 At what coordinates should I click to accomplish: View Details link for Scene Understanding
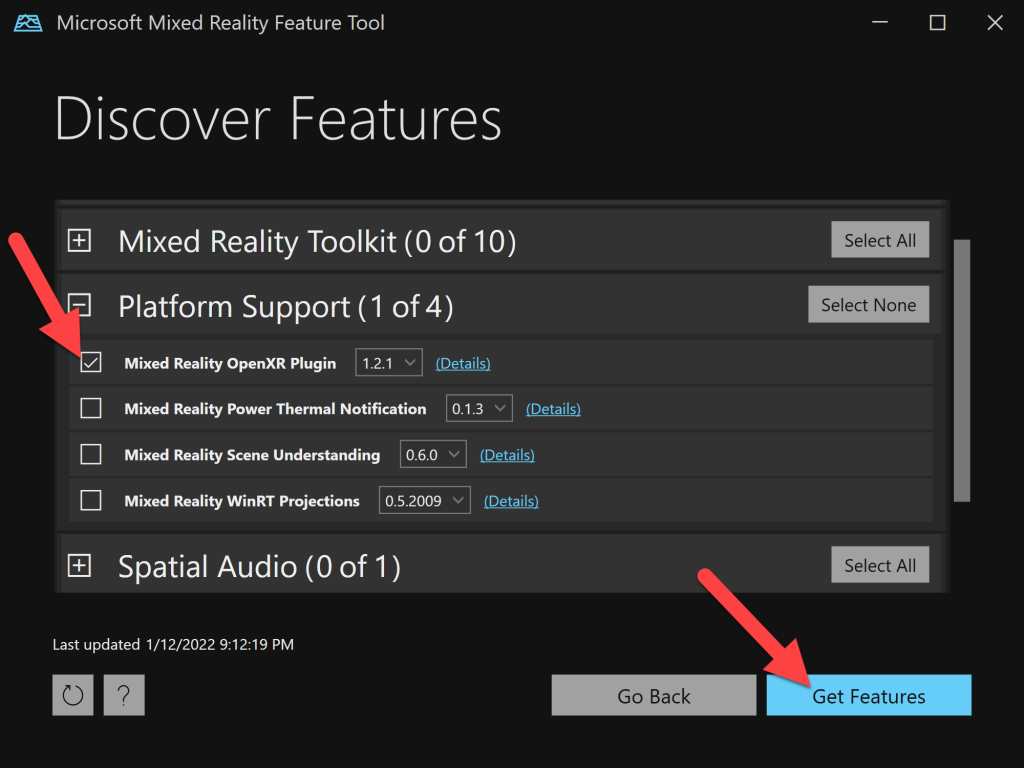[507, 455]
